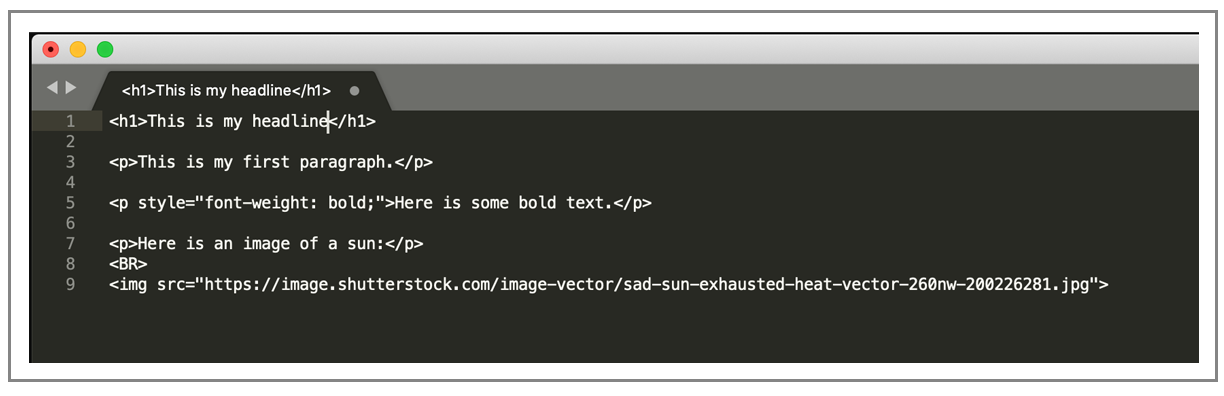The image size is (1224, 396).
Task: Click the unsaved dot on the tab
Action: (x=354, y=90)
